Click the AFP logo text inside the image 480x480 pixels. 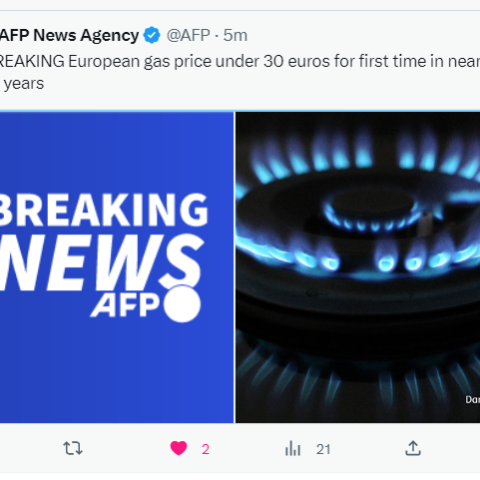point(125,306)
